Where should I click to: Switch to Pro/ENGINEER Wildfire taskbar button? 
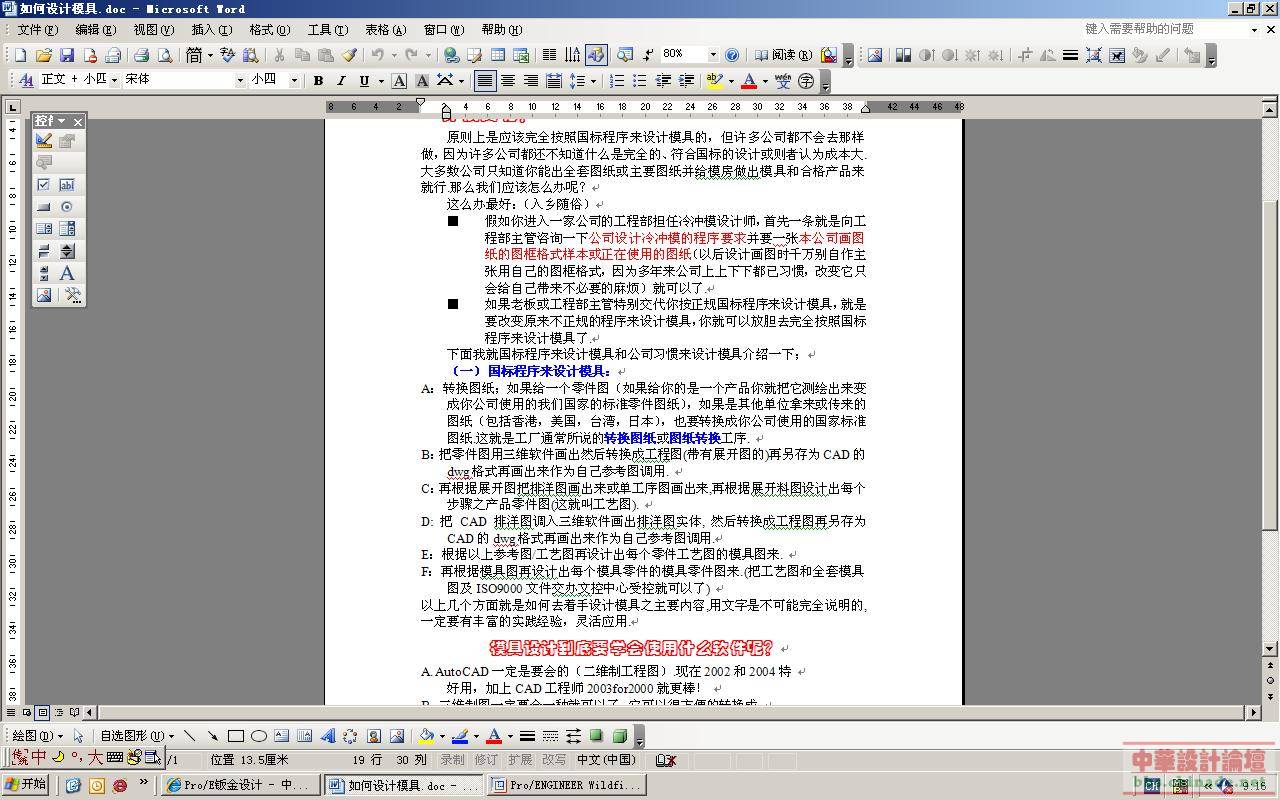[x=566, y=785]
